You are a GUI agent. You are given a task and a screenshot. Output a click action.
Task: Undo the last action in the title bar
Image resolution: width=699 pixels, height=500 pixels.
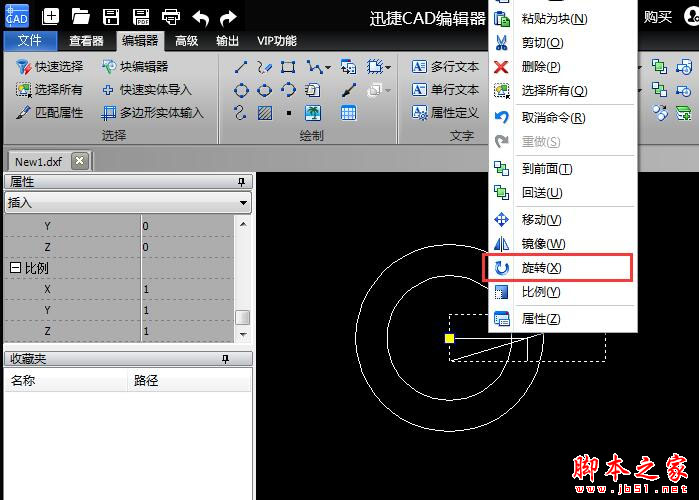[201, 18]
